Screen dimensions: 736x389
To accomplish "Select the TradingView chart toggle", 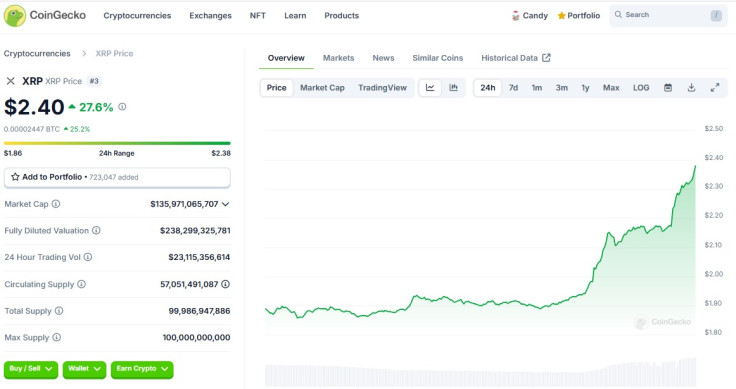I will pyautogui.click(x=383, y=88).
